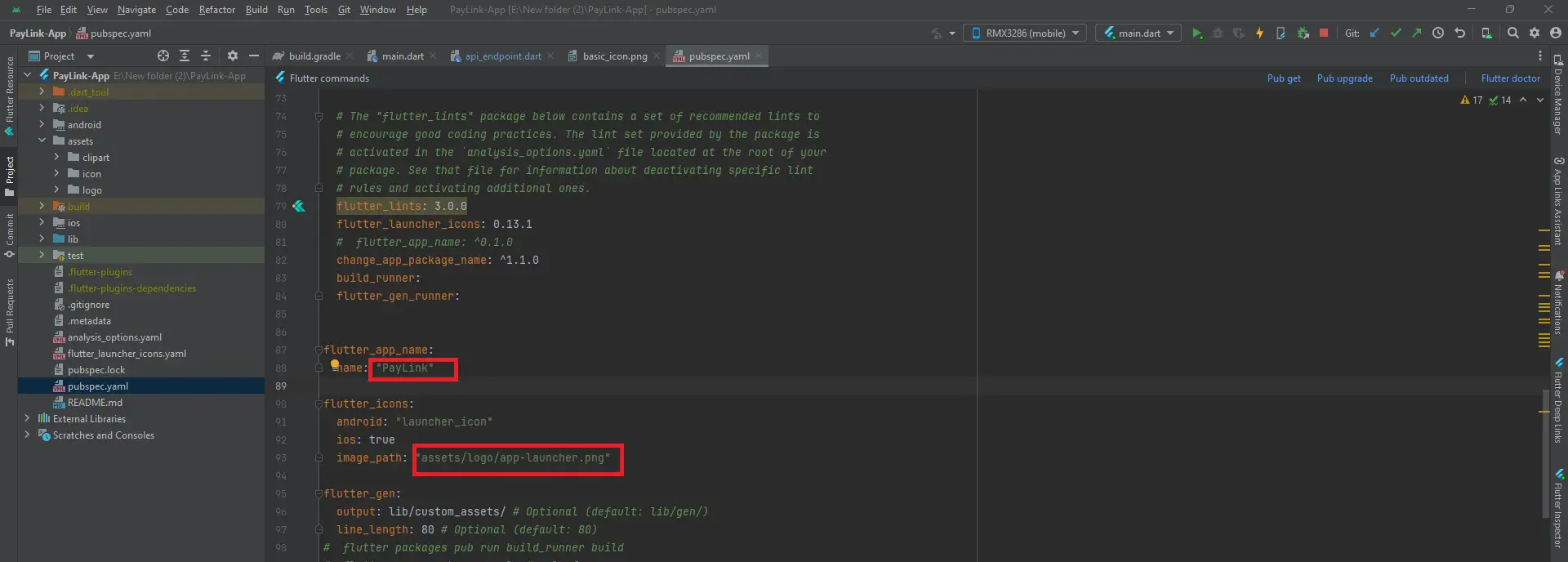This screenshot has height=562, width=1568.
Task: Open the Flutter Deep Links side panel
Action: 1559,400
